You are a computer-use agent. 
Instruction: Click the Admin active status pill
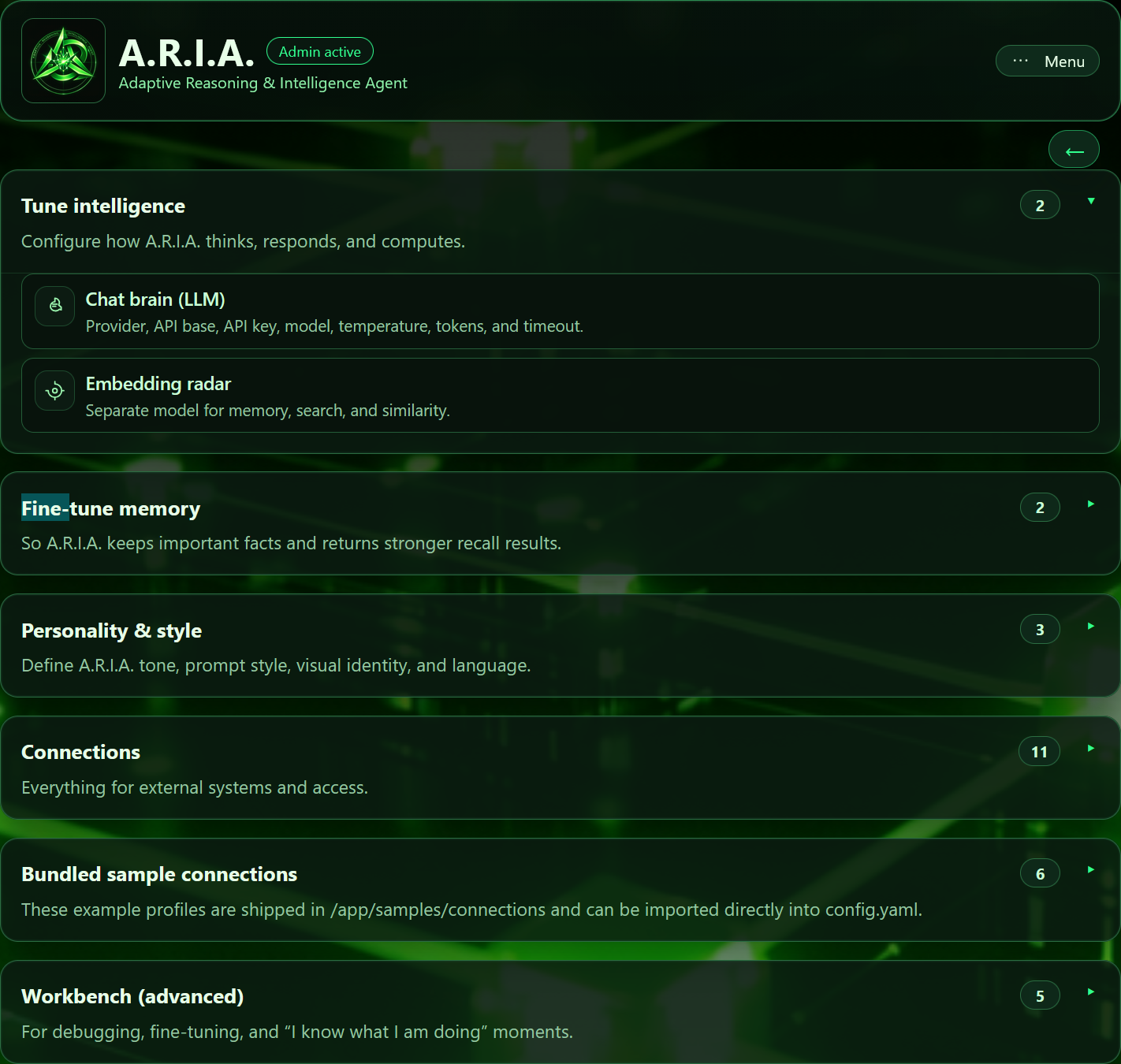[320, 51]
